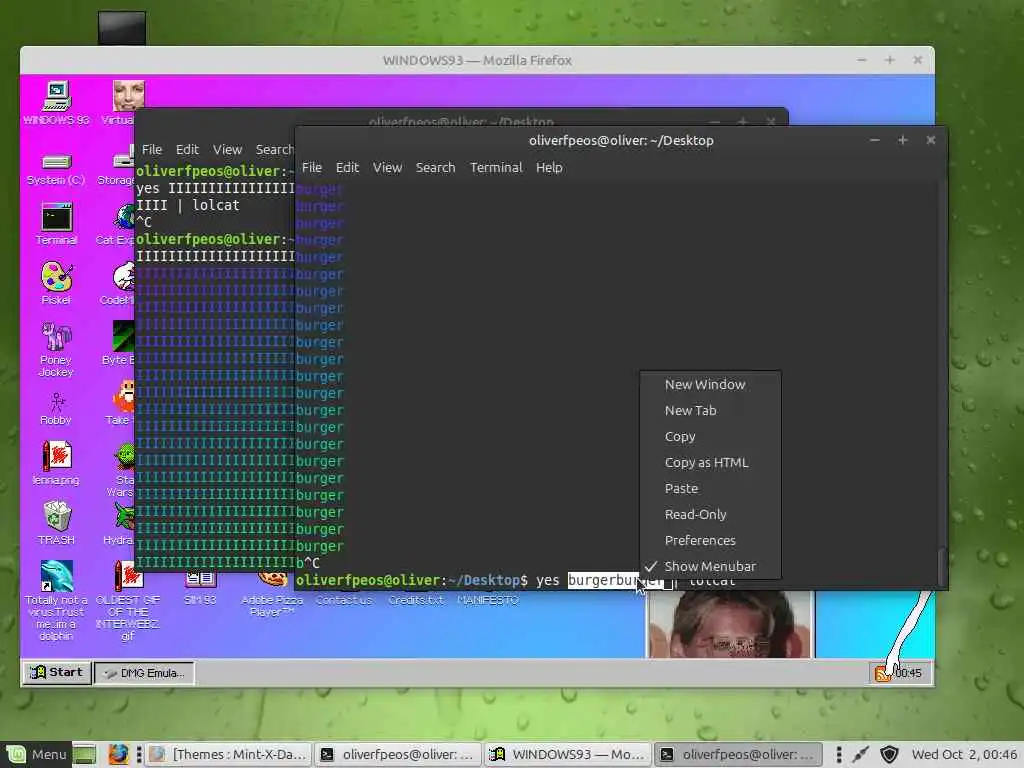Click the RSS feed icon in Windows93 tray

click(882, 673)
